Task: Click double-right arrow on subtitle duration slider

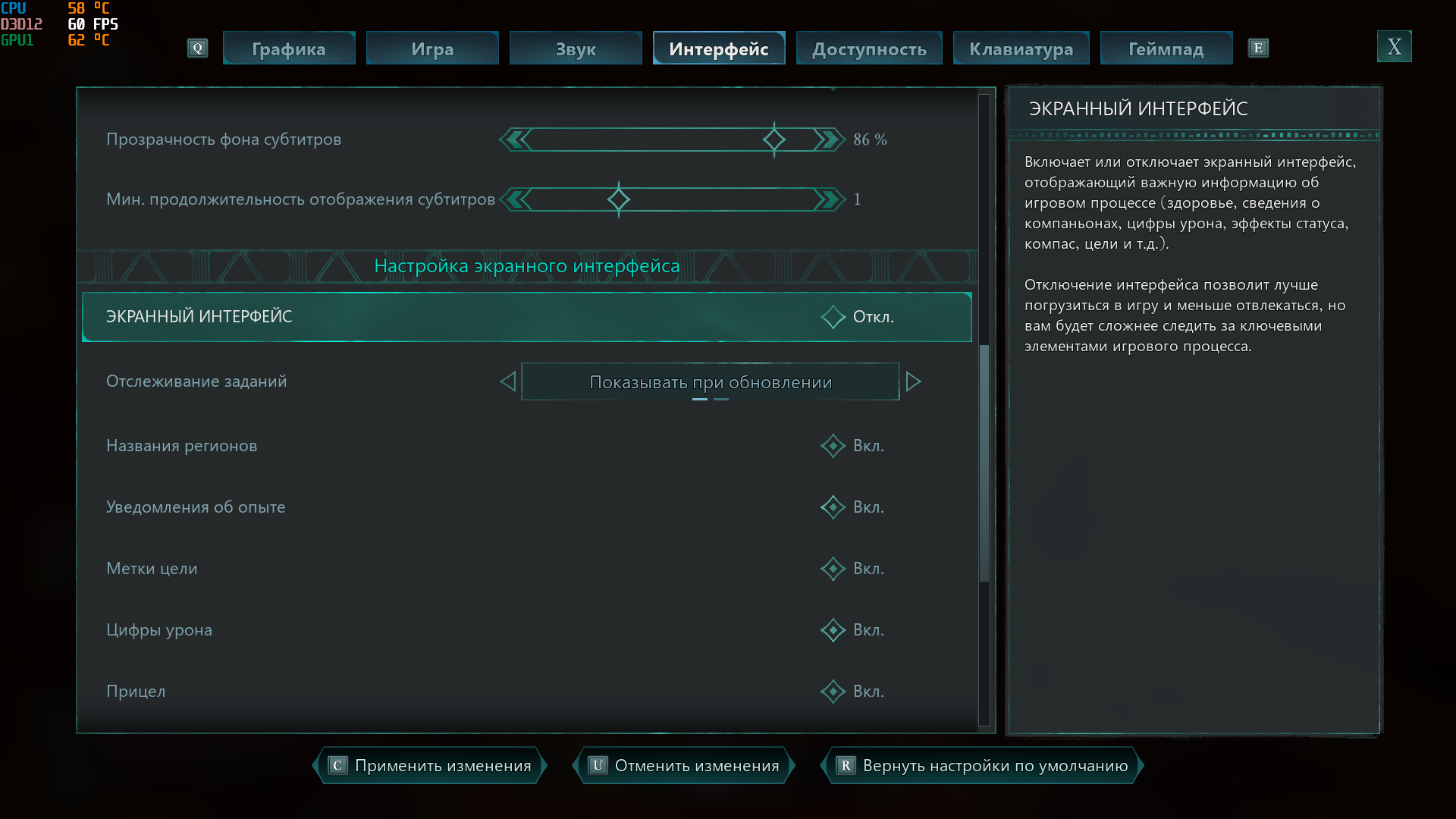Action: pos(829,199)
